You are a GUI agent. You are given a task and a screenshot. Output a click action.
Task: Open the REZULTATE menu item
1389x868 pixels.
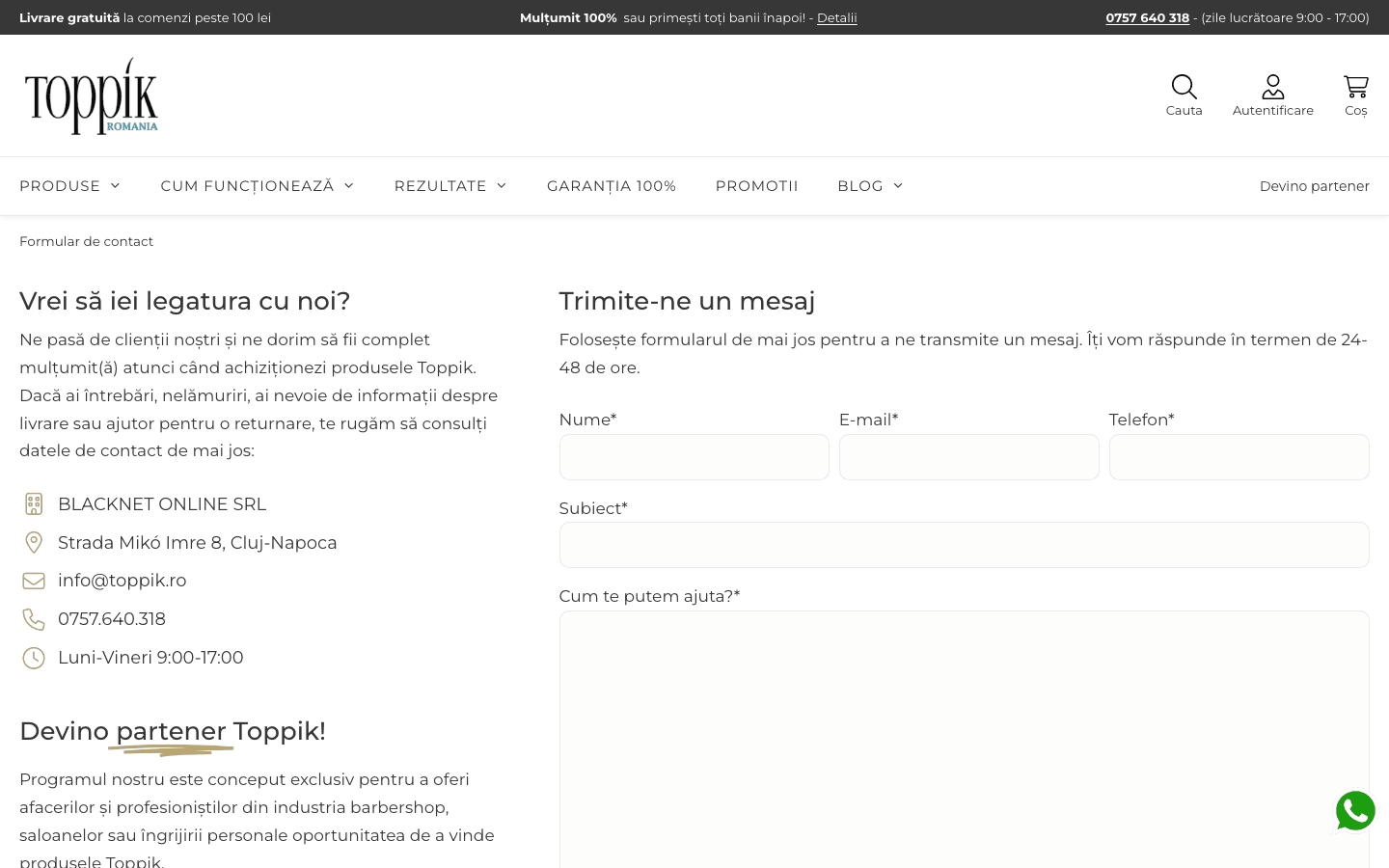click(440, 186)
